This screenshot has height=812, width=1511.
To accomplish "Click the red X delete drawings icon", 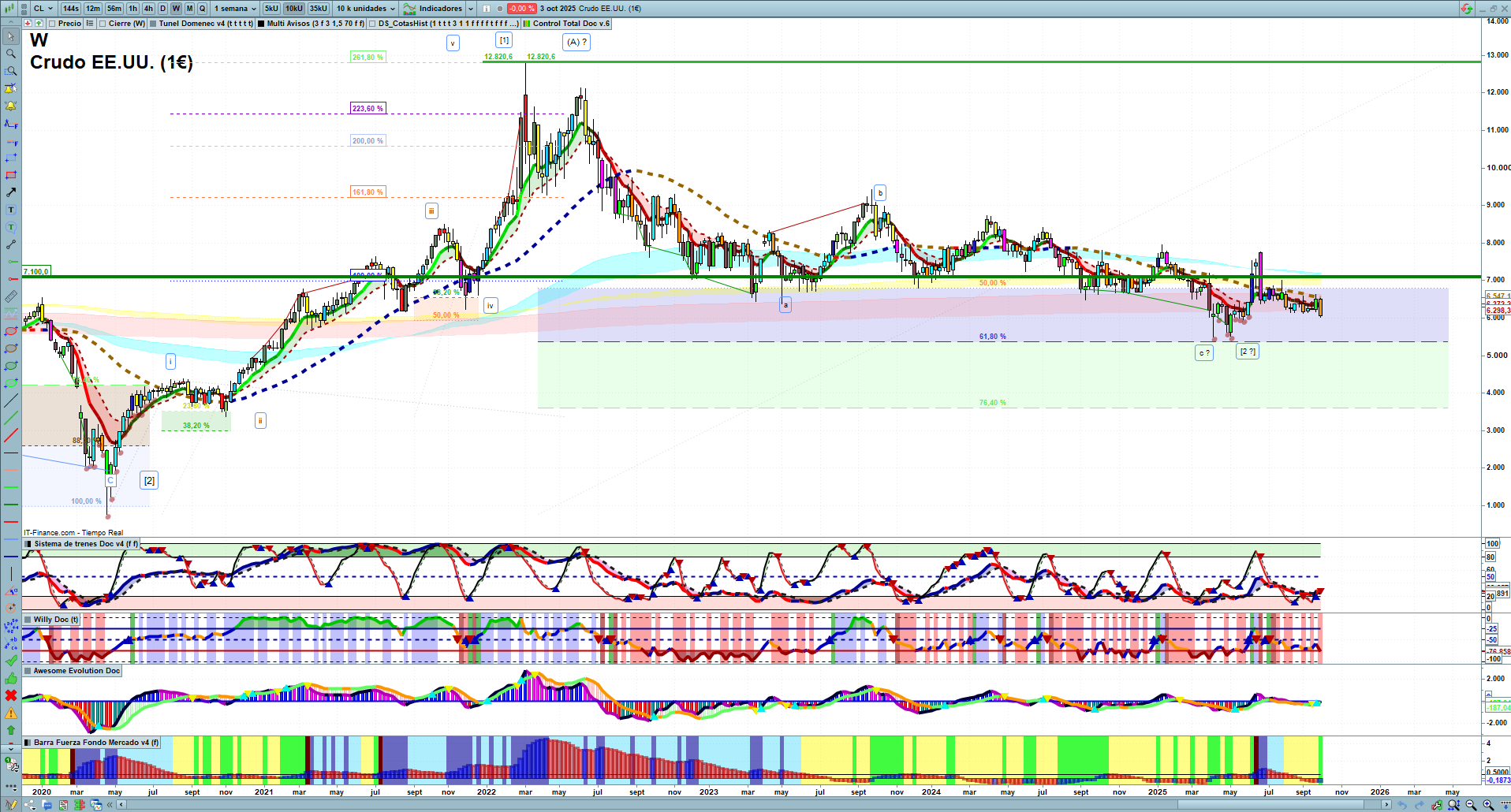I will 11,695.
